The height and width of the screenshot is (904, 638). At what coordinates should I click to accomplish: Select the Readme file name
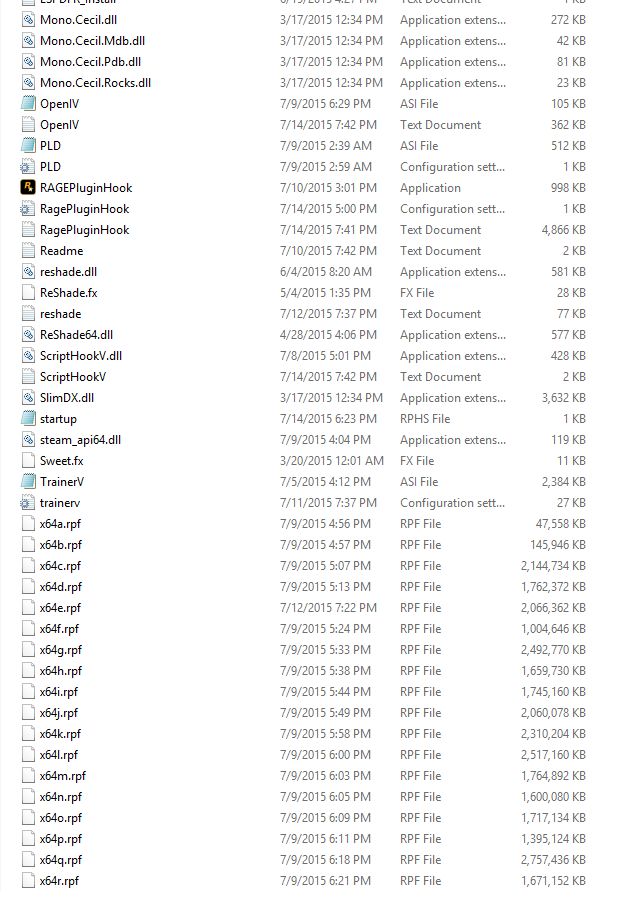(x=62, y=251)
